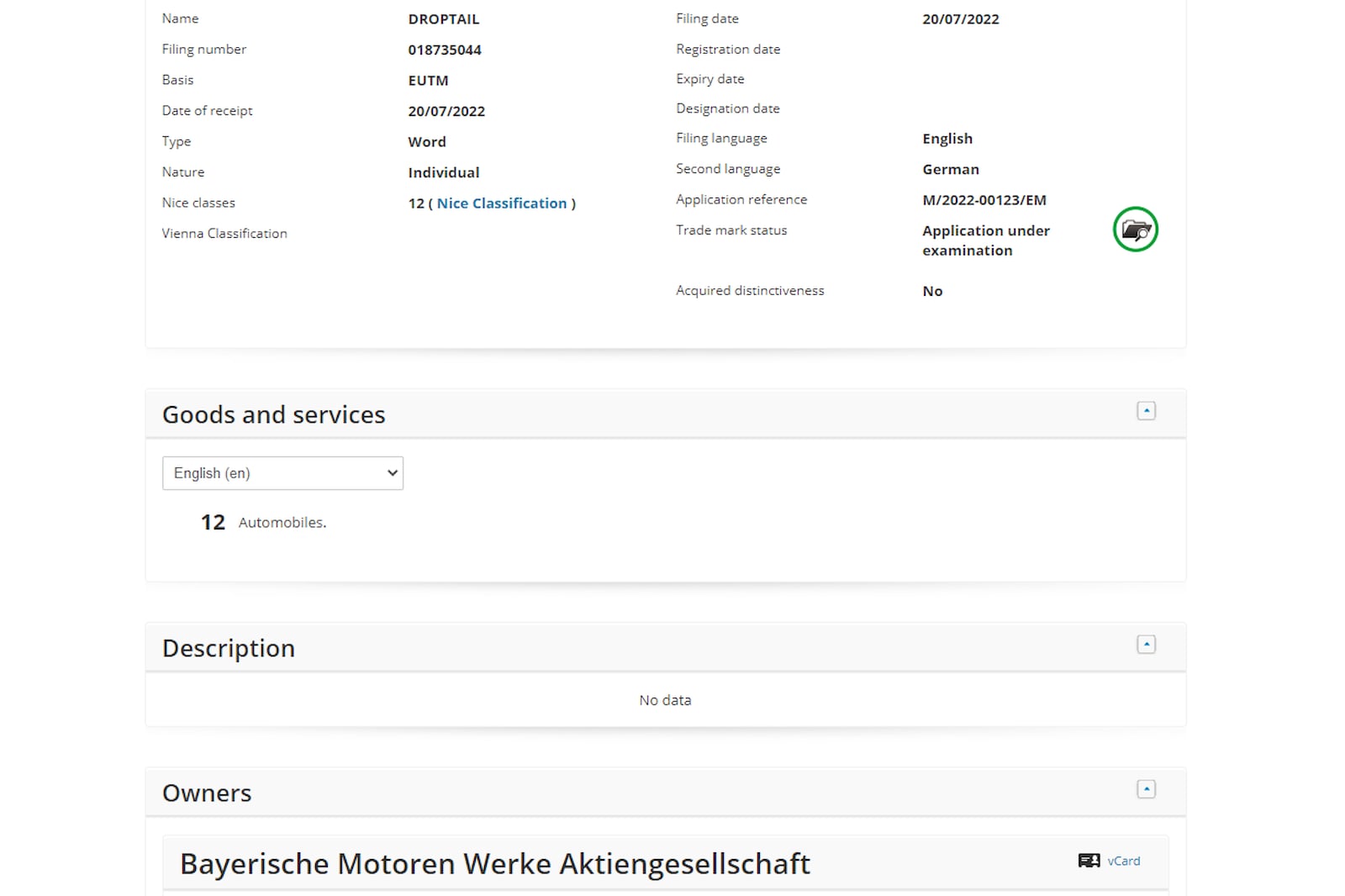Click the Description section heading
The height and width of the screenshot is (896, 1345).
pos(228,648)
